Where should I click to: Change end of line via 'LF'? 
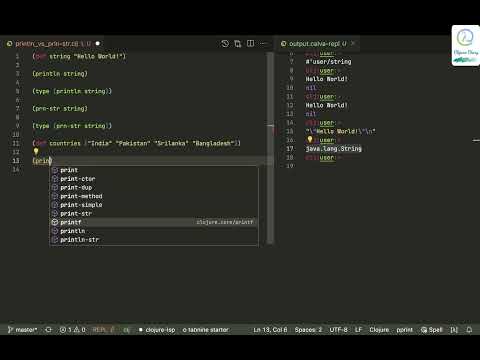point(358,330)
